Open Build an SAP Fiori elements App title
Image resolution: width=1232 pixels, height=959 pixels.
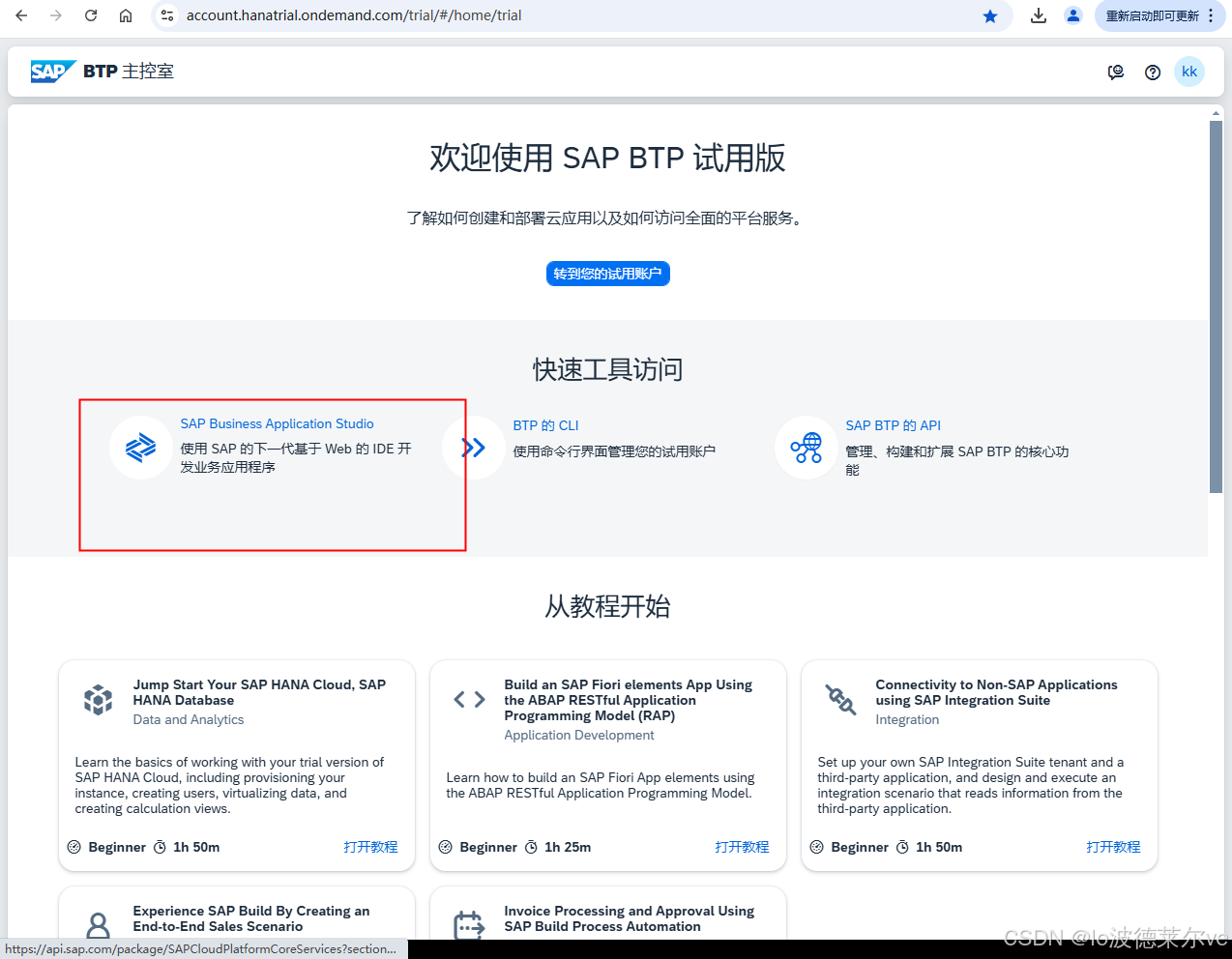coord(628,700)
